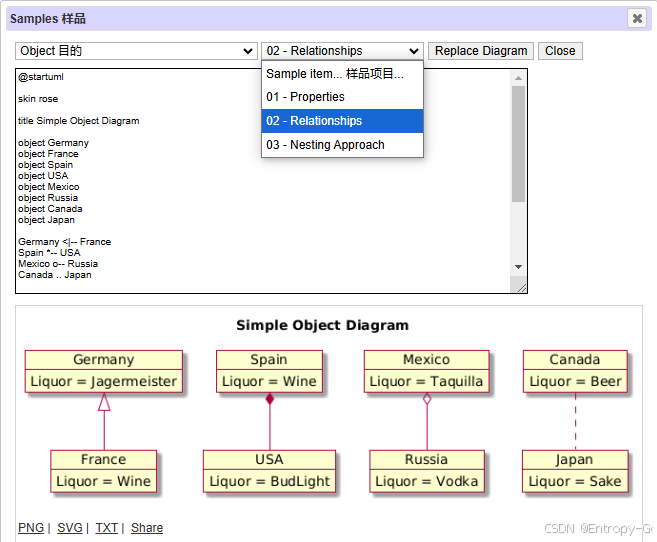This screenshot has height=542, width=657.
Task: Click the 'object USA' line
Action: (43, 176)
